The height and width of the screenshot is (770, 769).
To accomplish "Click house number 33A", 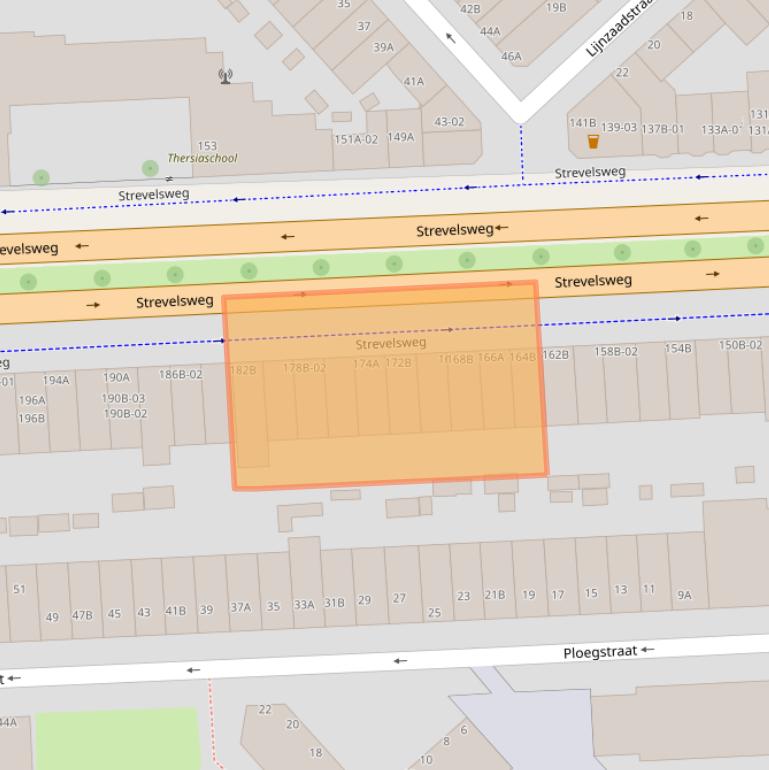I will point(304,605).
